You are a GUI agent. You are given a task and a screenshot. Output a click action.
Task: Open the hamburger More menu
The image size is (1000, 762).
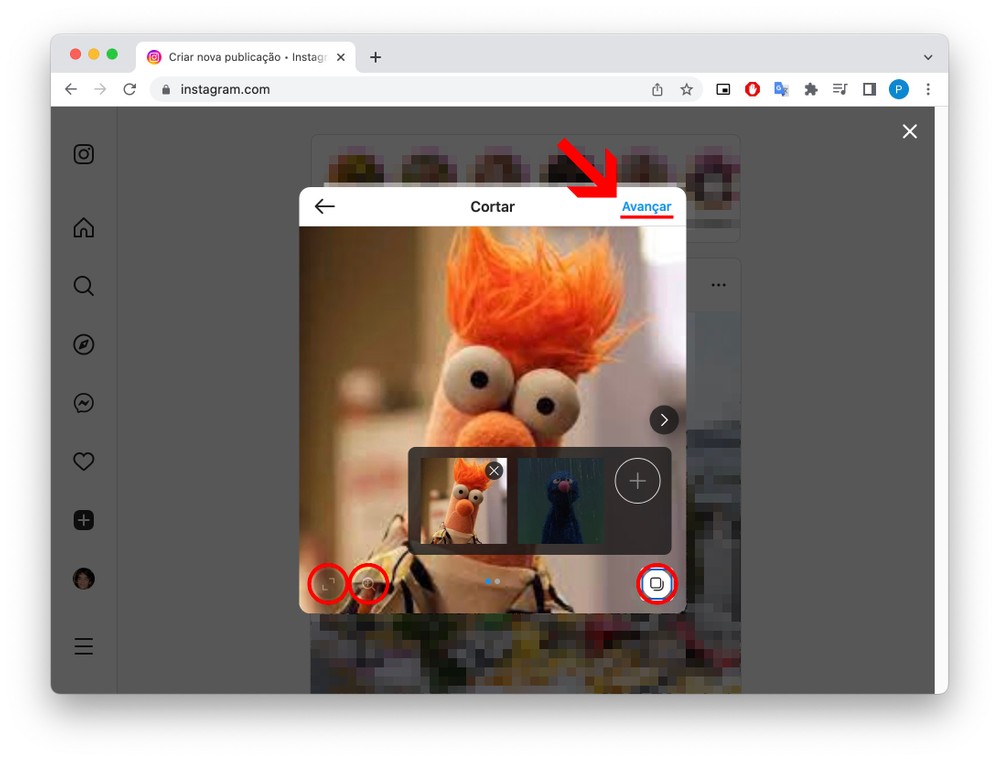tap(84, 646)
